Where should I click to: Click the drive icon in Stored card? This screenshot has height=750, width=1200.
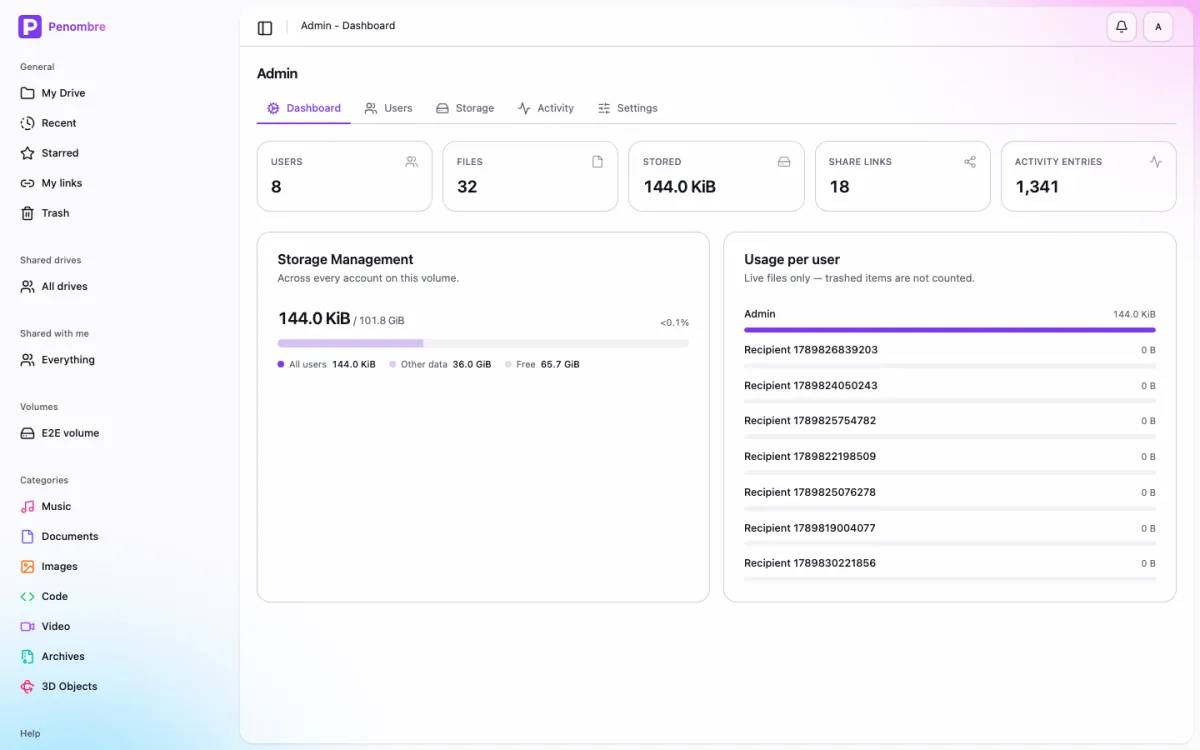(x=784, y=161)
